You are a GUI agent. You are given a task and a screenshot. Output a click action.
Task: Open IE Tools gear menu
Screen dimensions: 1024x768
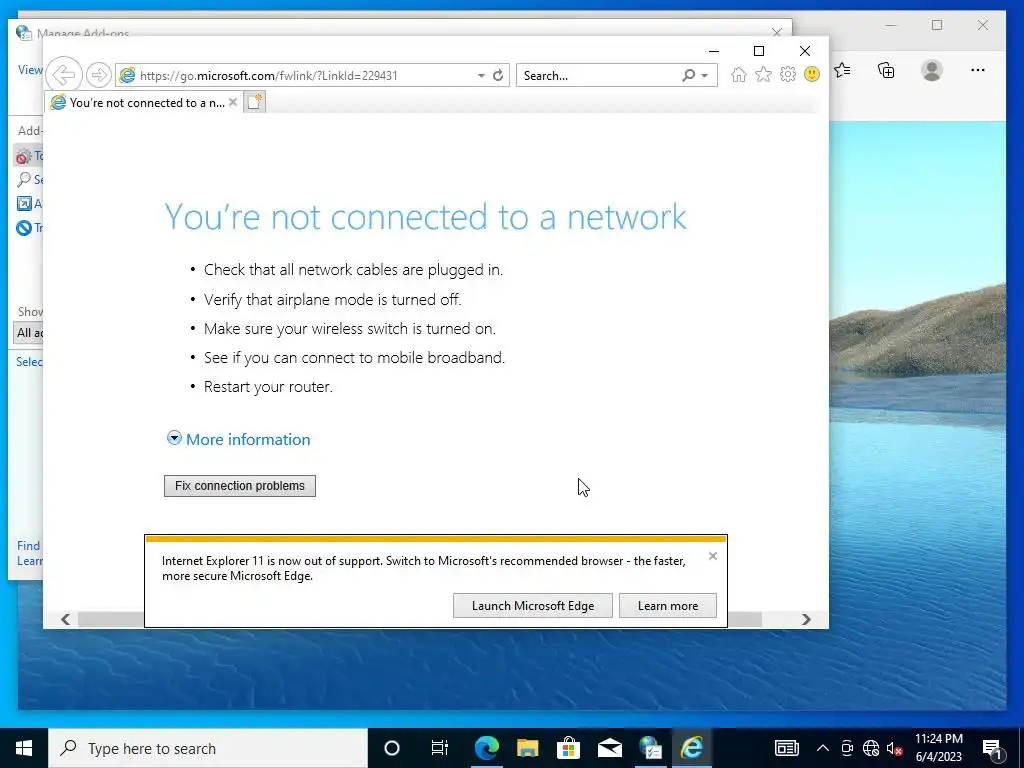[x=788, y=74]
